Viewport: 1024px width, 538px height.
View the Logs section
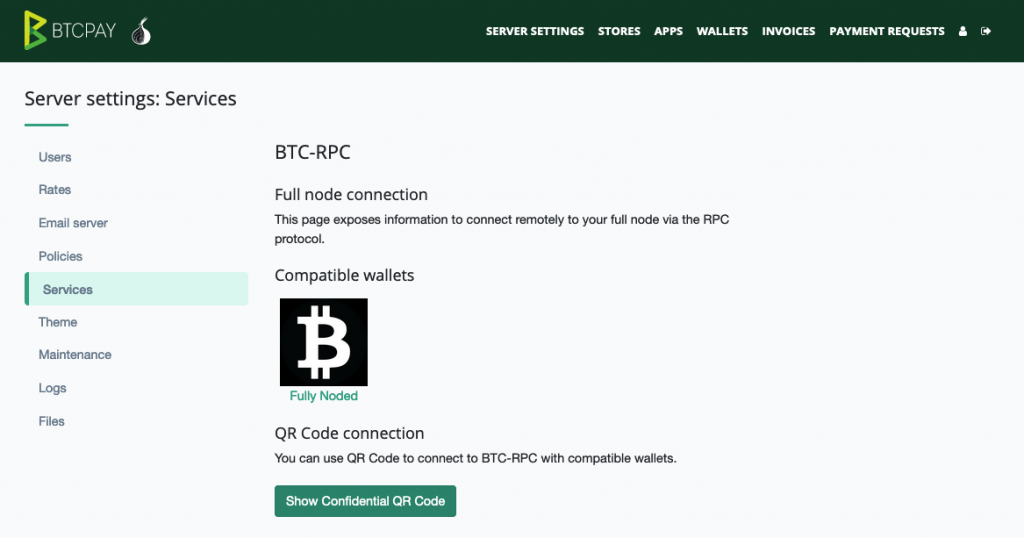click(52, 388)
